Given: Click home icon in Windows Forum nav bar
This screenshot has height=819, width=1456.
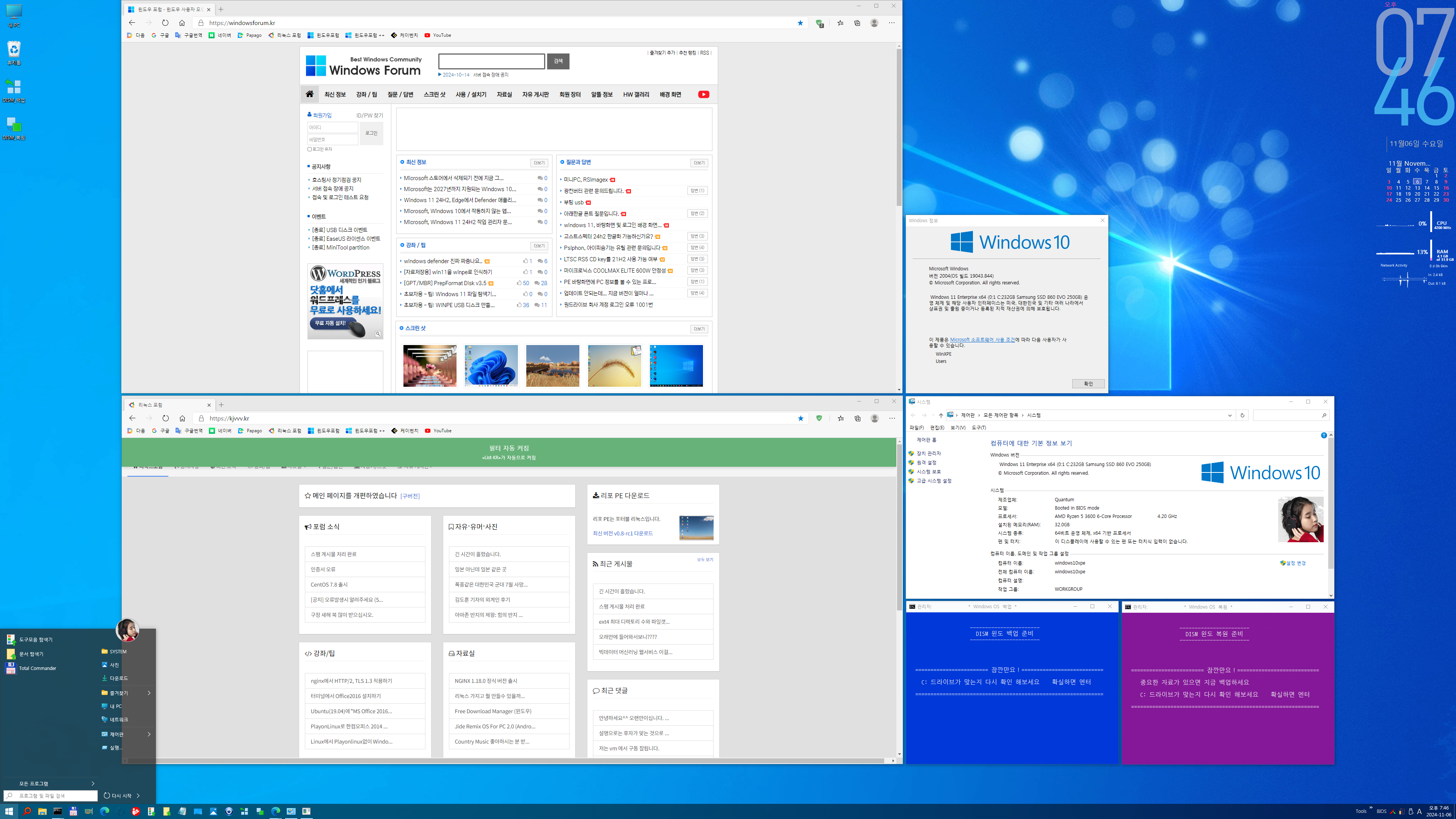Looking at the screenshot, I should [x=309, y=94].
